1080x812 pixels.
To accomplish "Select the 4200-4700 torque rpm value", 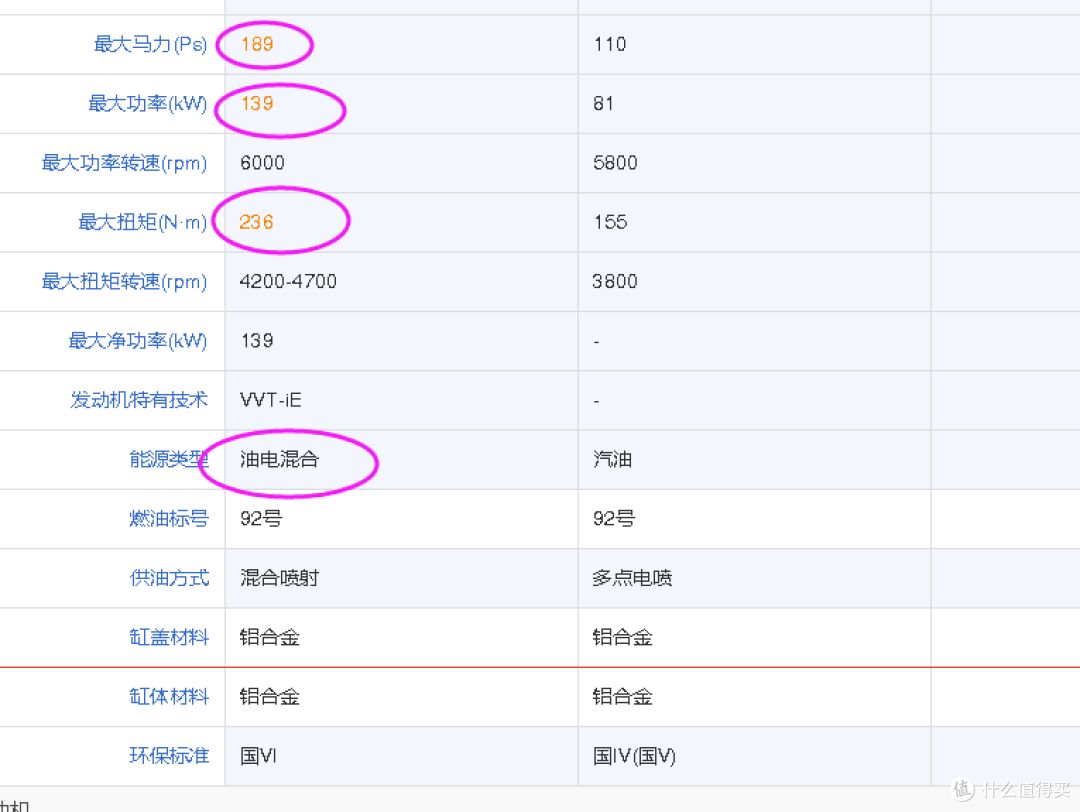I will (288, 281).
